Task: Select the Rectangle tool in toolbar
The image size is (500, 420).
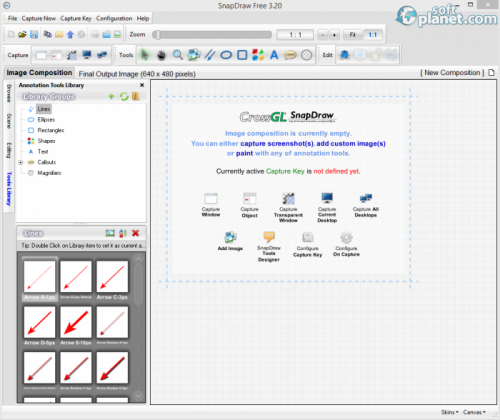Action: (242, 55)
